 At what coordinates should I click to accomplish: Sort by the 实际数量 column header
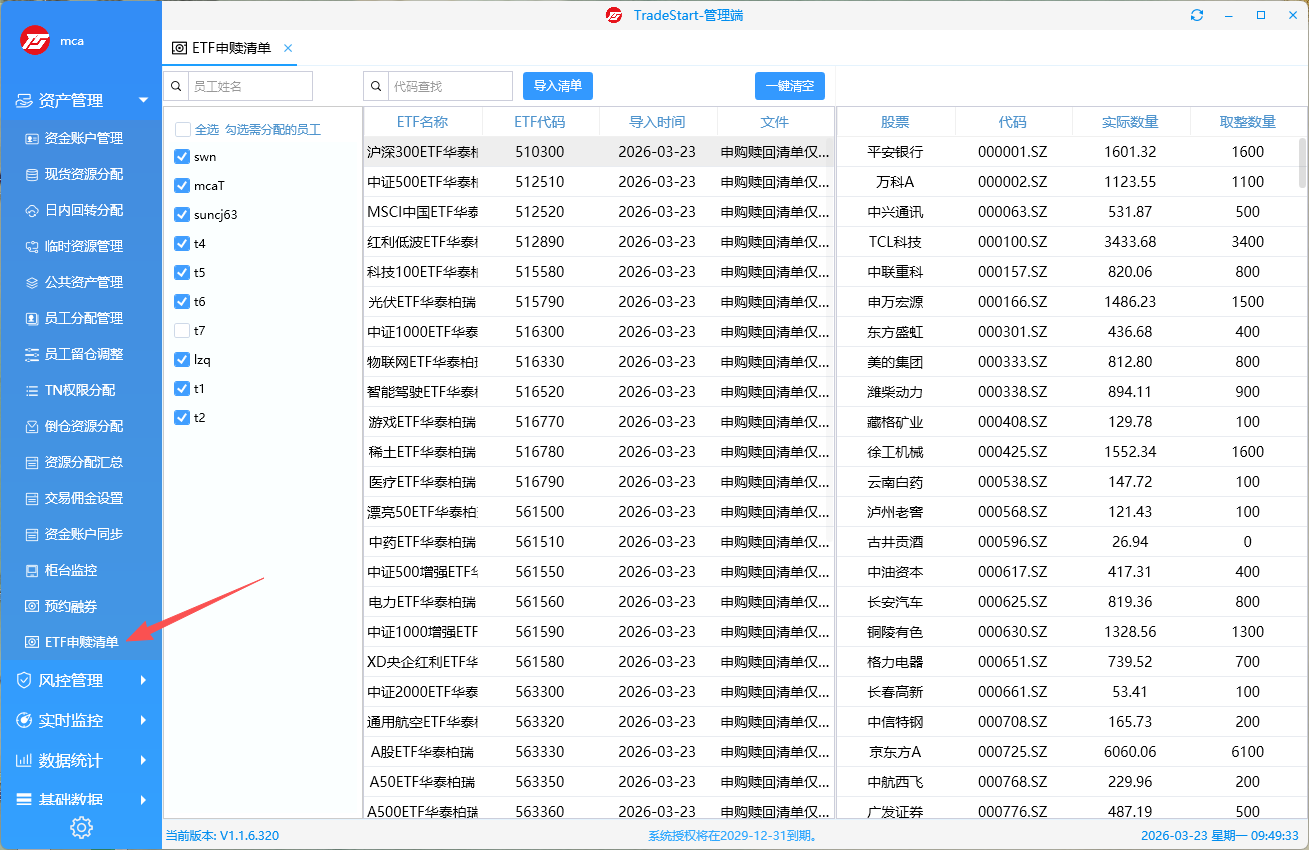point(1130,122)
